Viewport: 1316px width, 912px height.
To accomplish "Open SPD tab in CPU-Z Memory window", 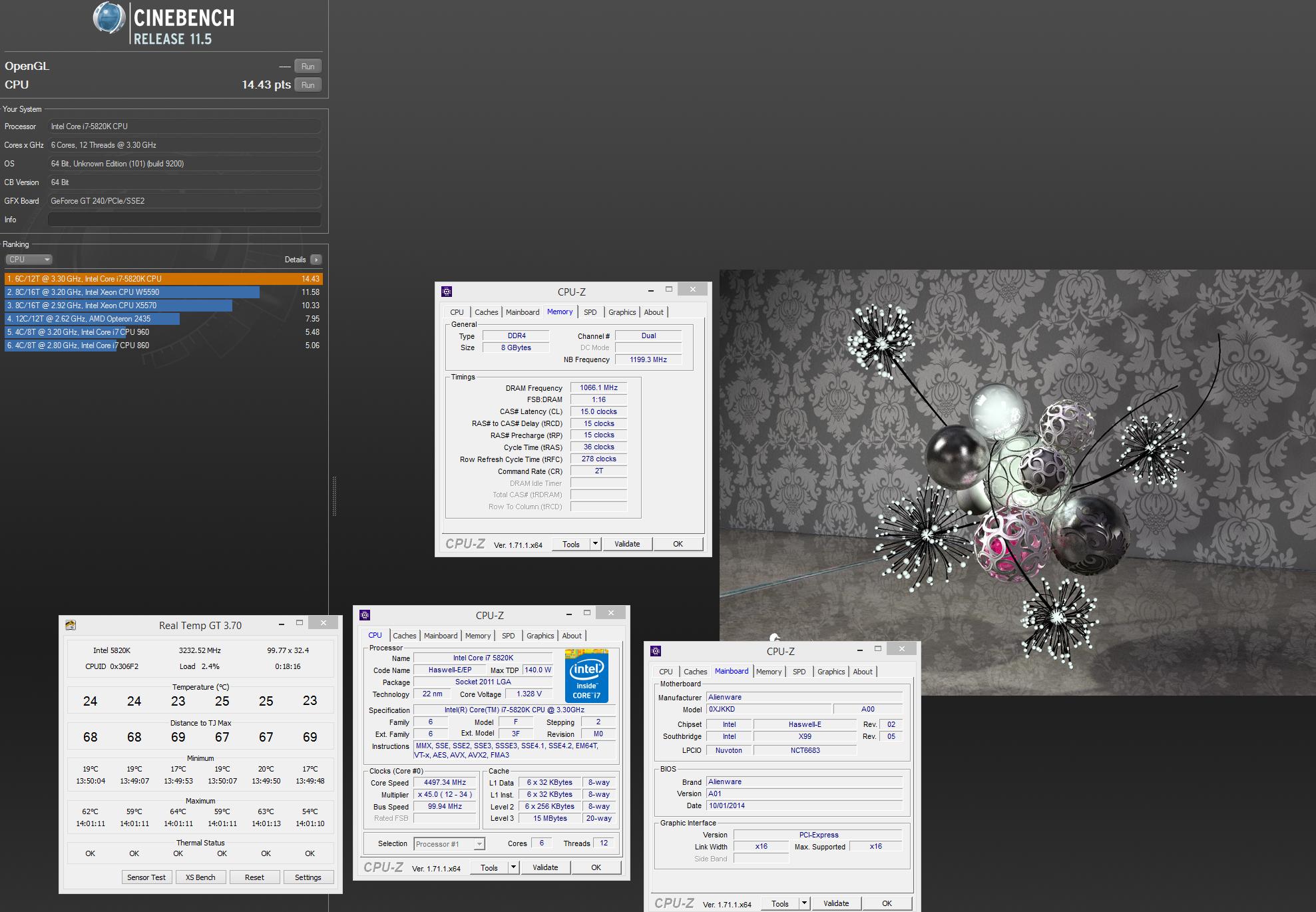I will click(x=590, y=312).
